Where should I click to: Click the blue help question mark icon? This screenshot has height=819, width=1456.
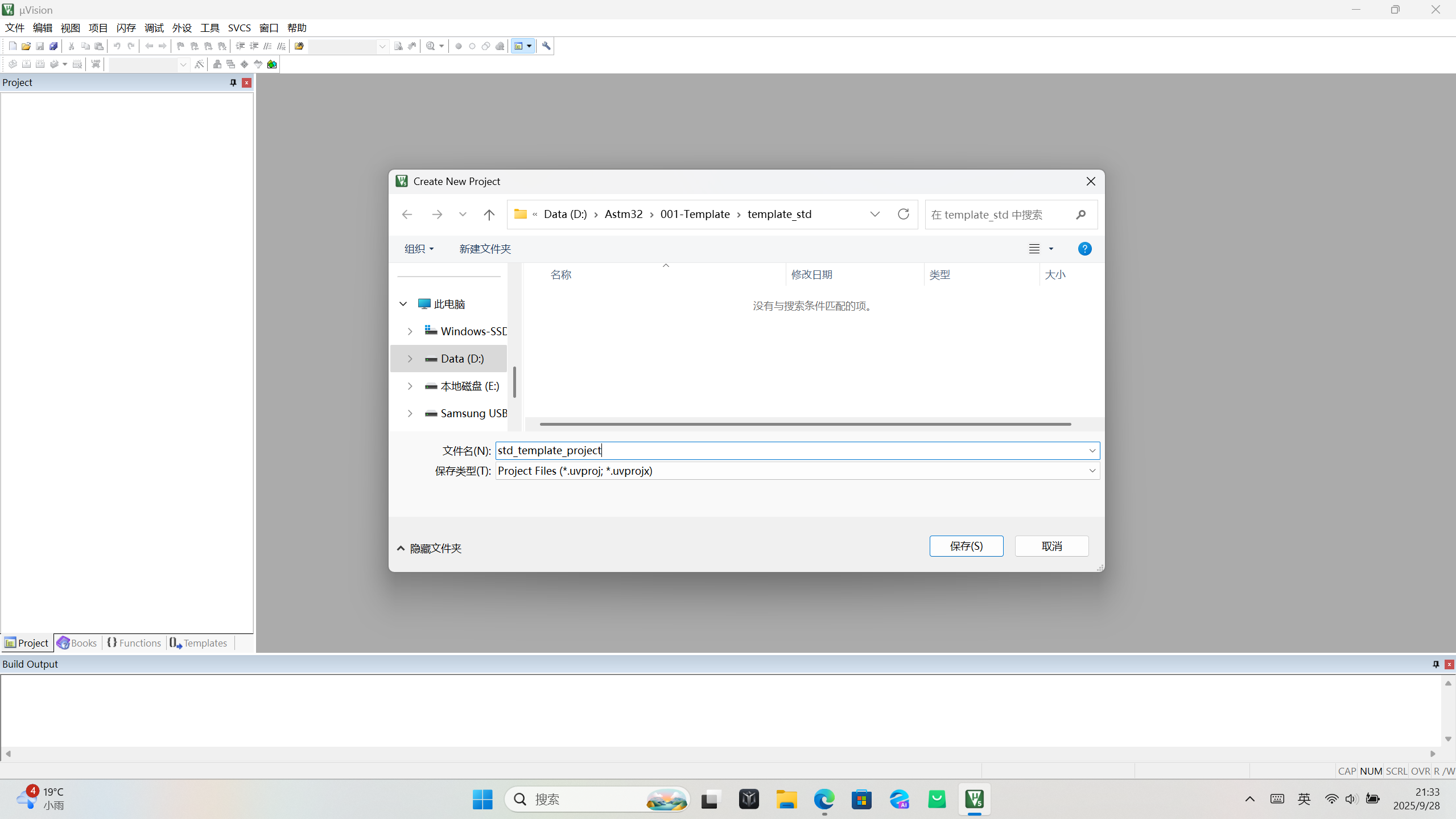[1084, 249]
